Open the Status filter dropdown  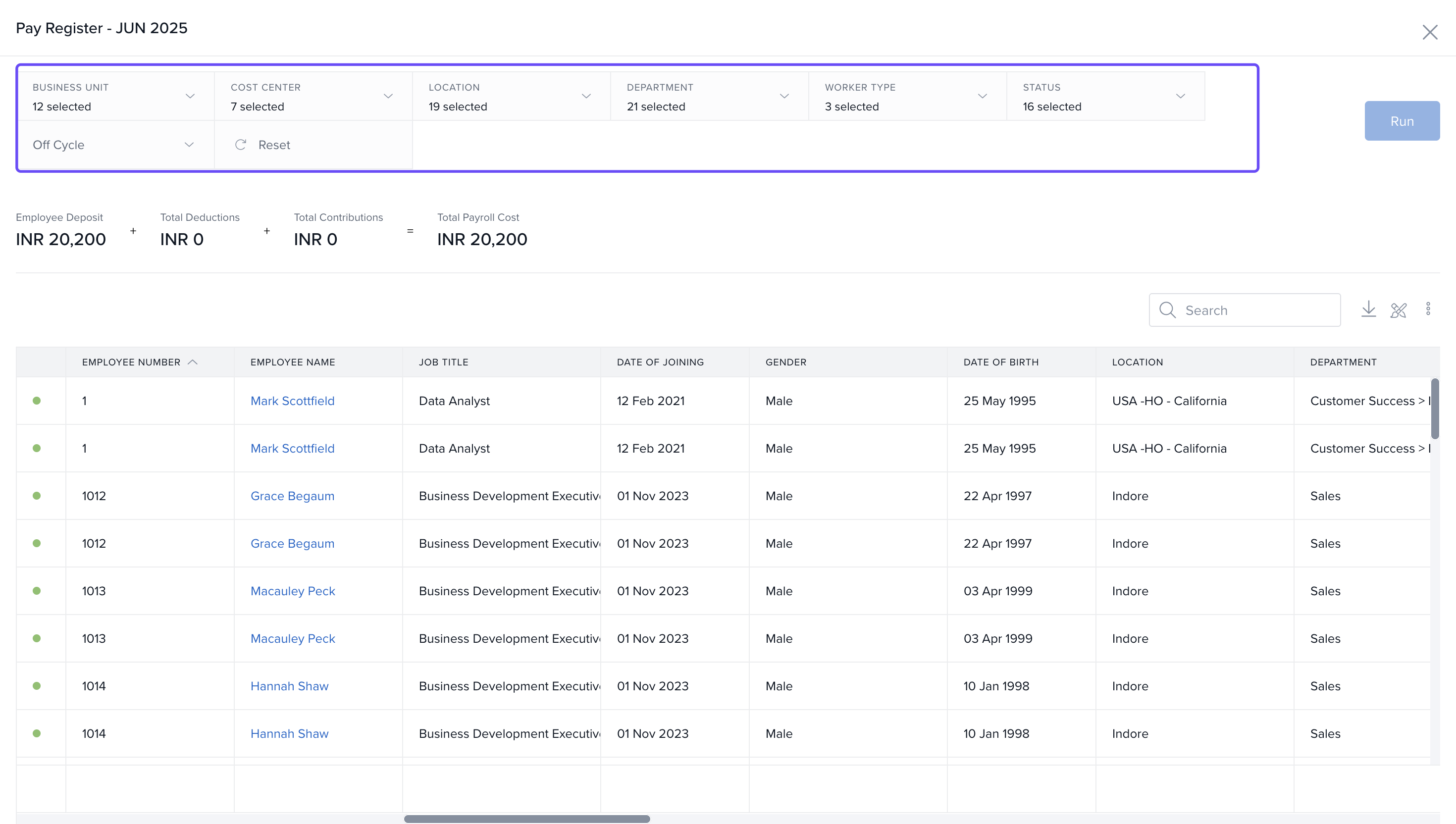[x=1181, y=96]
